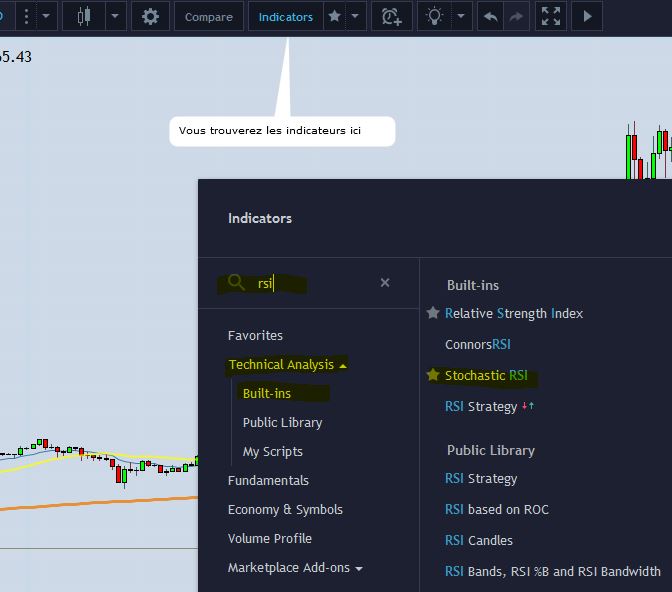Image resolution: width=672 pixels, height=592 pixels.
Task: Choose ConnorsRSI from the Built-ins list
Action: [x=478, y=344]
